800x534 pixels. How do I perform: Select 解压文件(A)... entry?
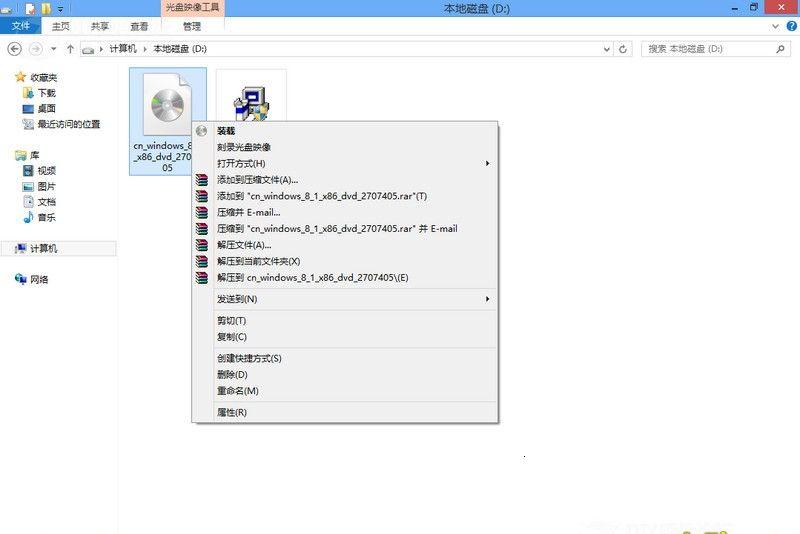(244, 245)
